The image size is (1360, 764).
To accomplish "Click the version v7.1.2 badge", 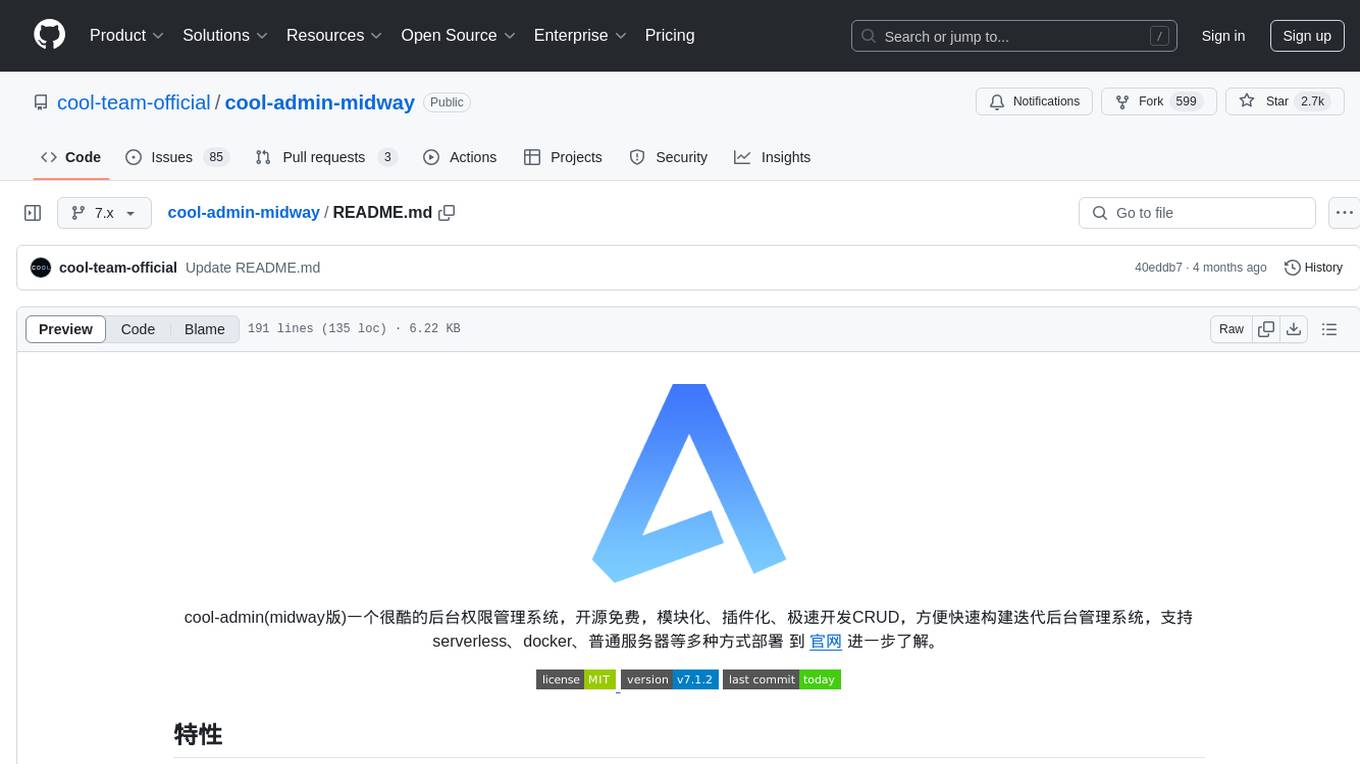I will click(x=669, y=680).
